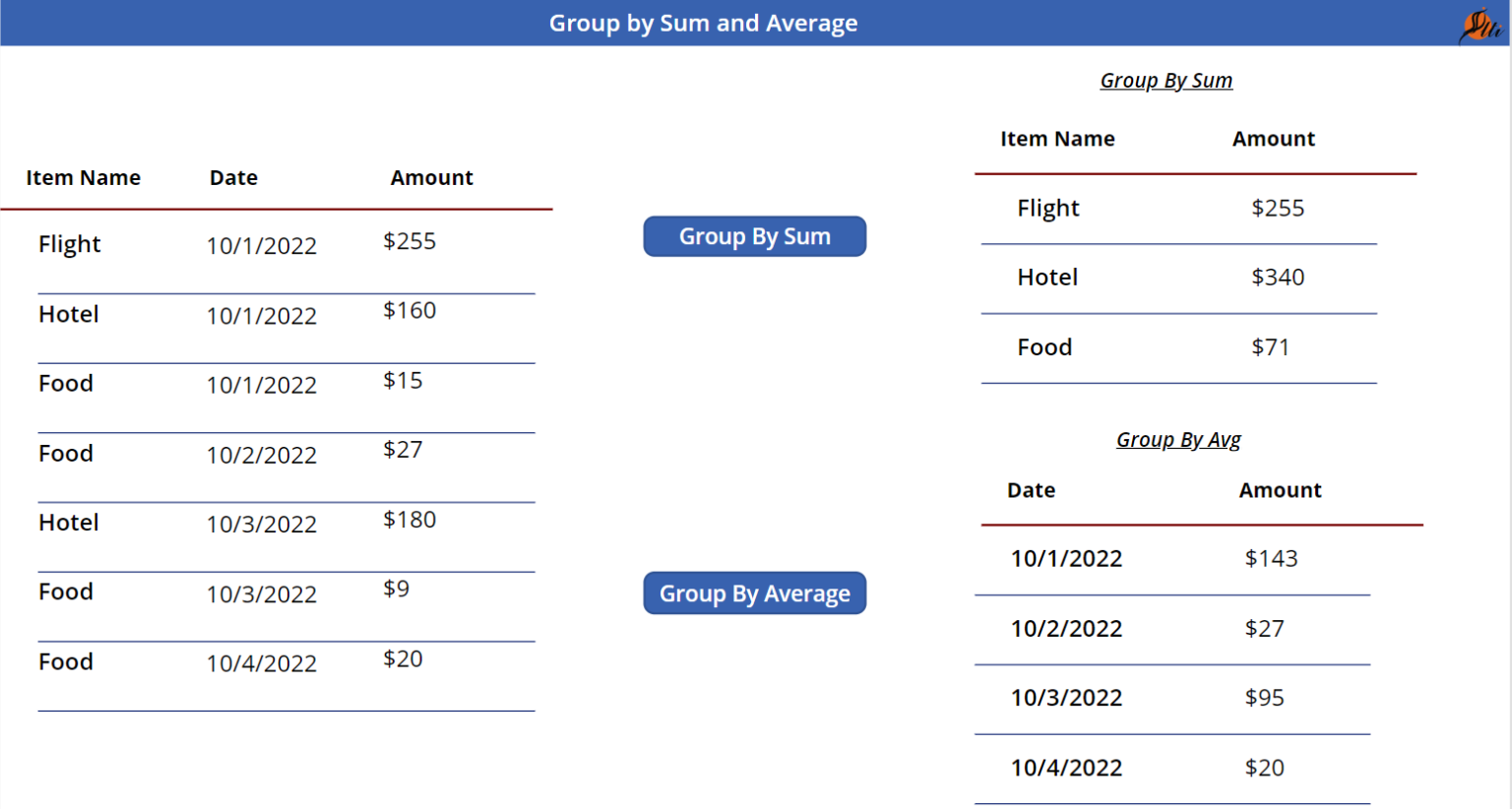Select the Group By Avg heading link
This screenshot has width=1512, height=809.
[x=1178, y=440]
